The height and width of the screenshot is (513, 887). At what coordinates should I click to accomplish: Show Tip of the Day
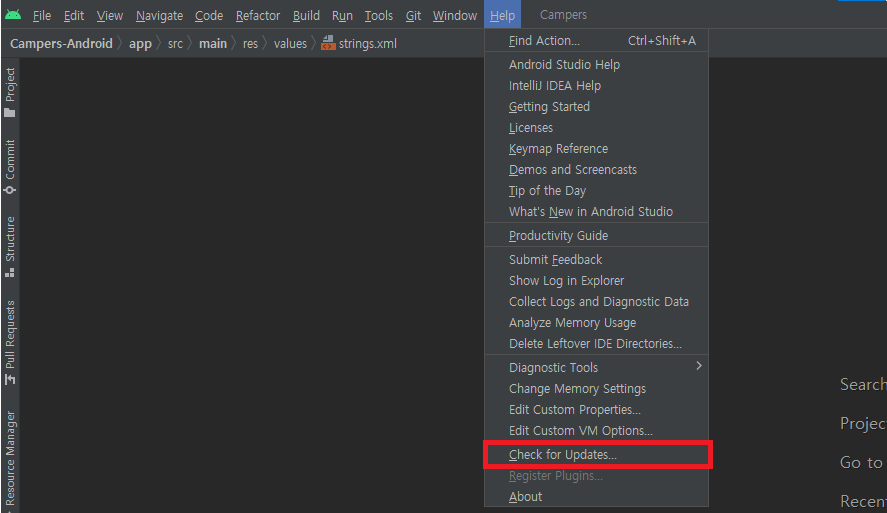pos(596,191)
